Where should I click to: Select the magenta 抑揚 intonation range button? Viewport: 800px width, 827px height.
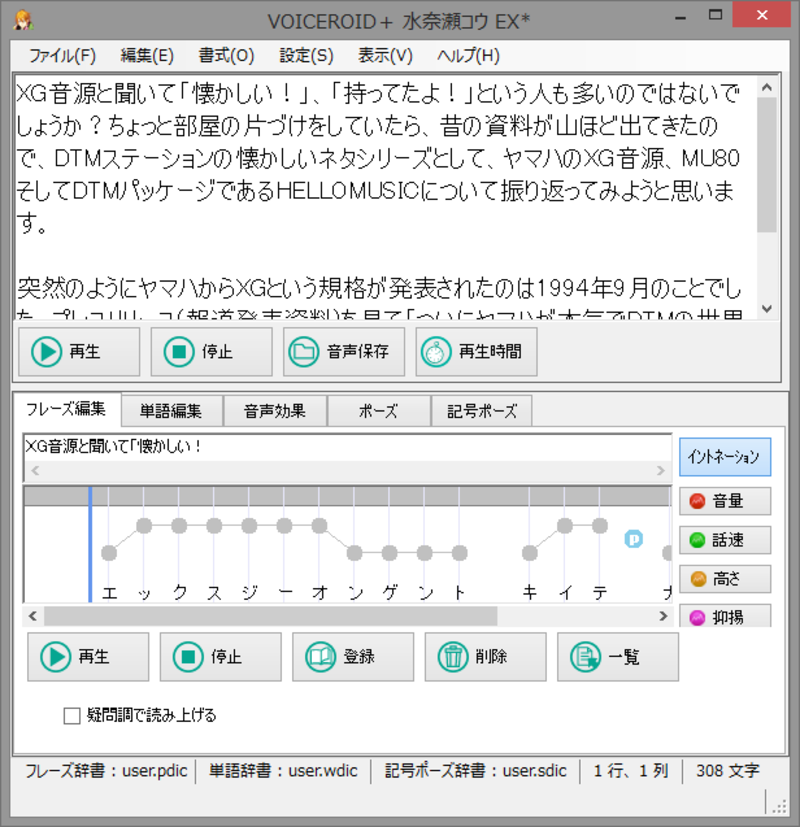(x=725, y=616)
